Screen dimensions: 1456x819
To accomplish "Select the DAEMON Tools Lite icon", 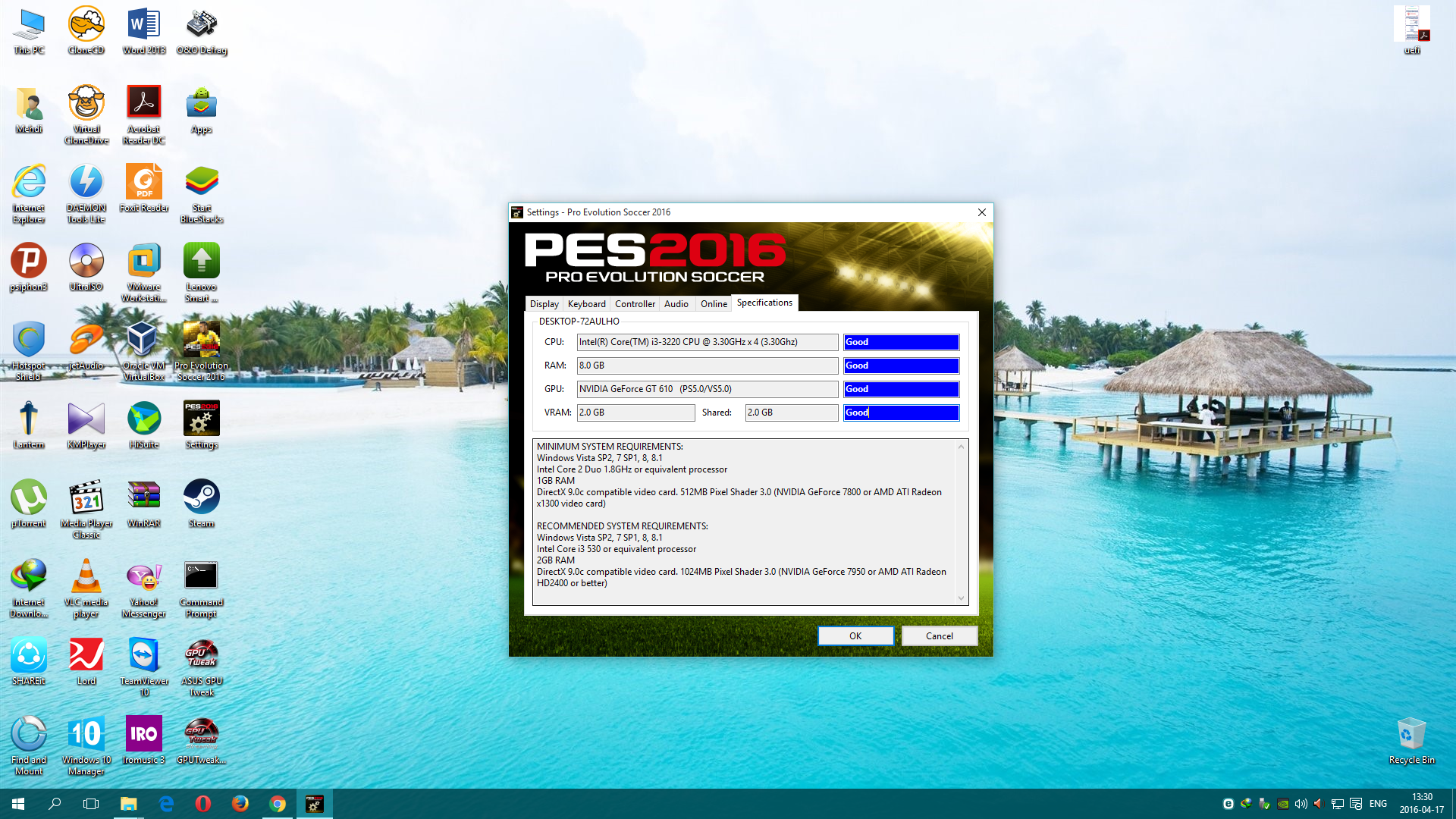I will pyautogui.click(x=86, y=193).
